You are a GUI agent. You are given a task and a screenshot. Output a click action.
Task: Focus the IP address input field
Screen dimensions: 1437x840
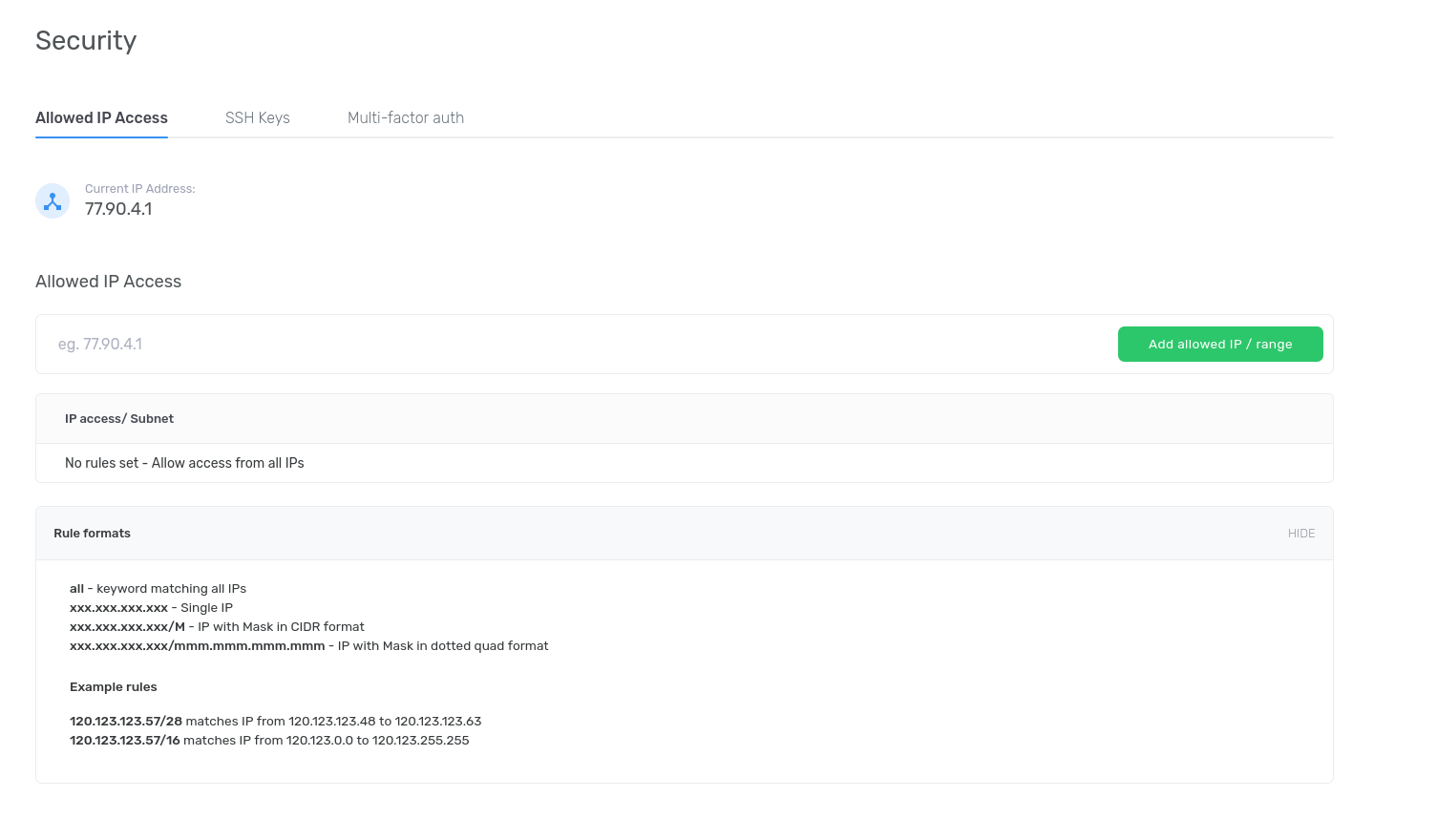(573, 344)
